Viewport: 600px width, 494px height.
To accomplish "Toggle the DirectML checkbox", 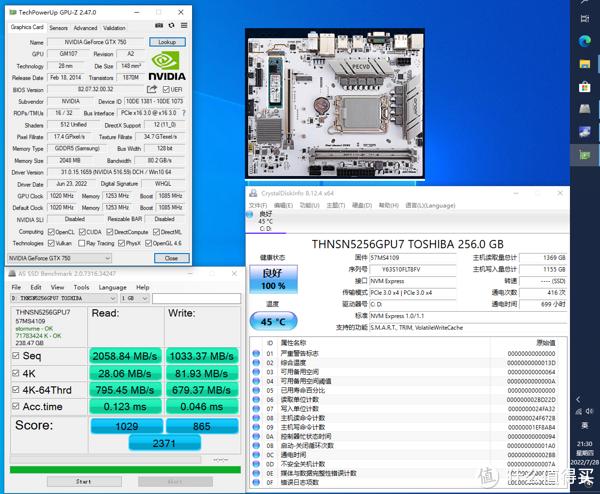I will 157,232.
